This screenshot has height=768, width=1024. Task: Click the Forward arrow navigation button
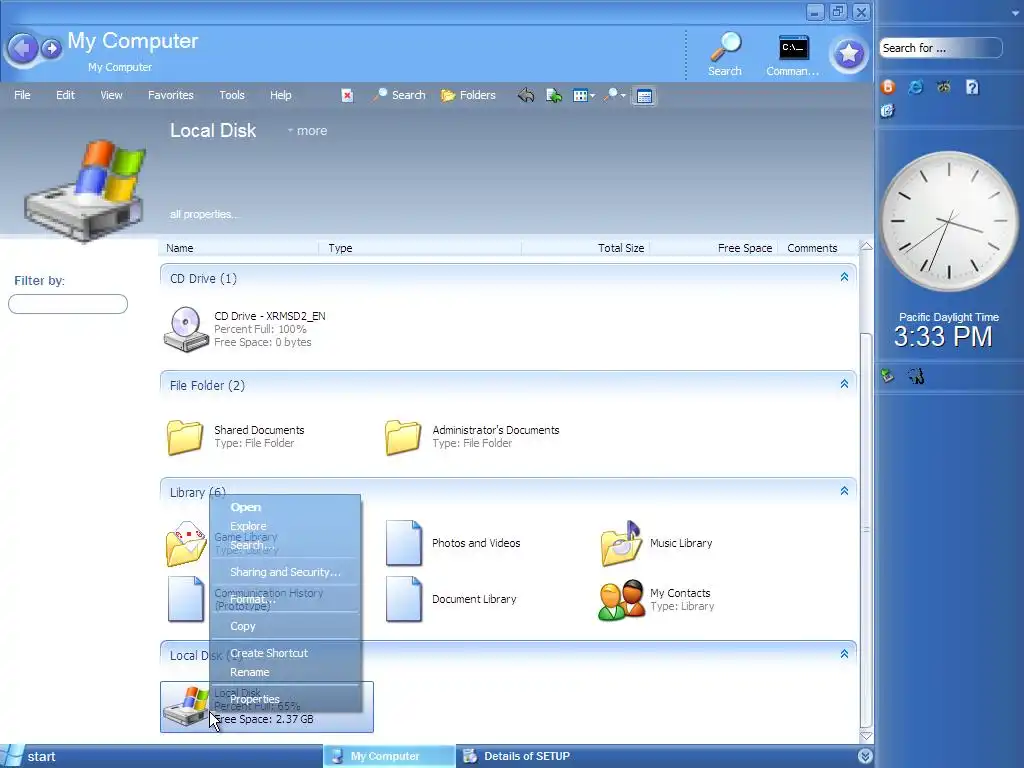pos(51,48)
